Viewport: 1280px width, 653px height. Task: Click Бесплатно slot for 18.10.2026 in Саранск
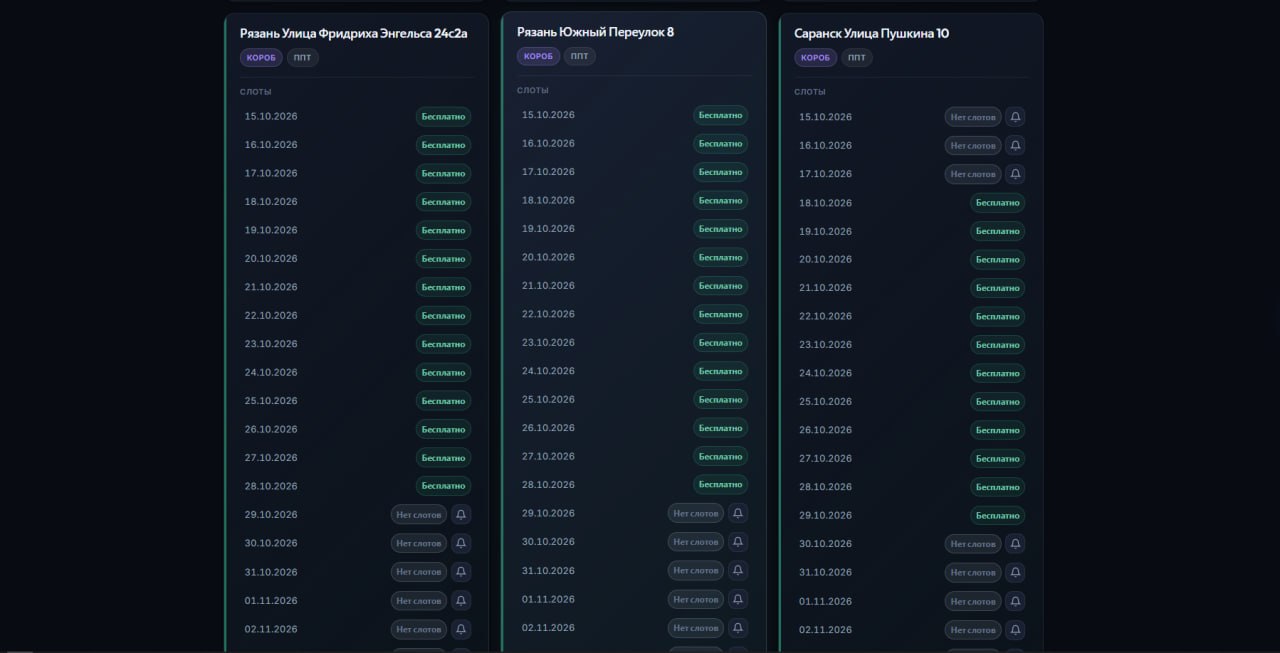[x=997, y=203]
